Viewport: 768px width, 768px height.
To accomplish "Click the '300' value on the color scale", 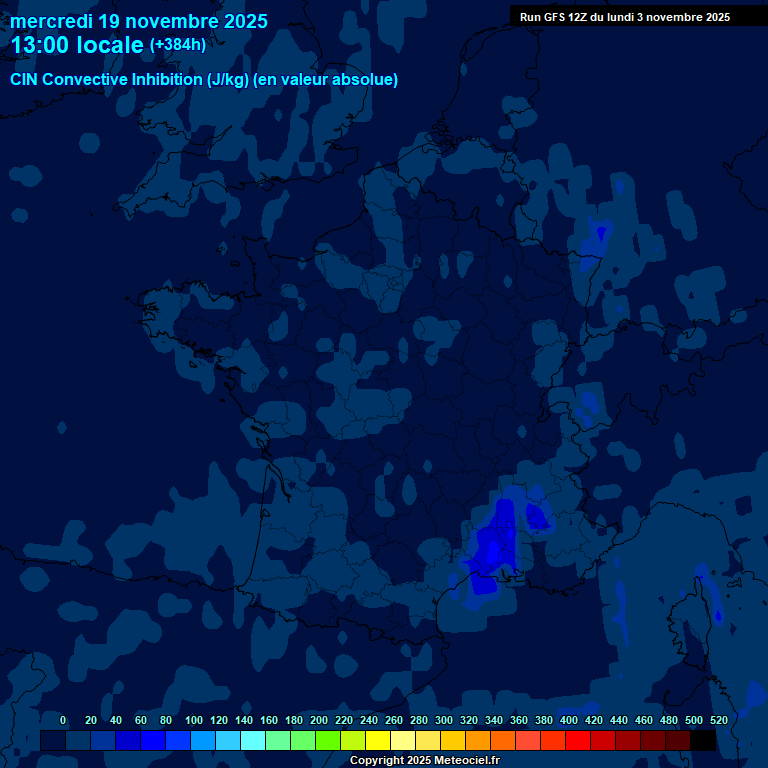I will pyautogui.click(x=443, y=720).
